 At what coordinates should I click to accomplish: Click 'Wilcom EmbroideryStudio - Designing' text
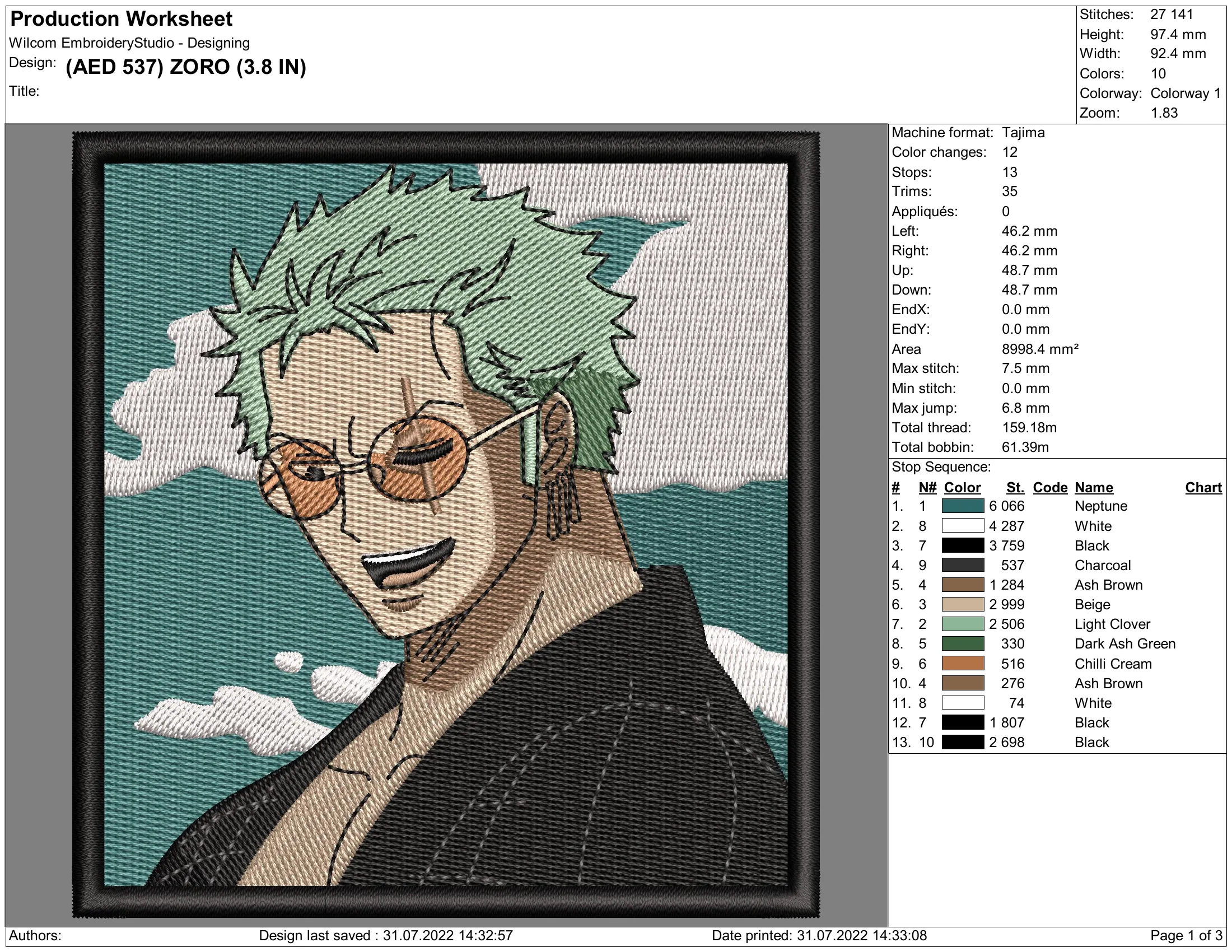(x=129, y=43)
